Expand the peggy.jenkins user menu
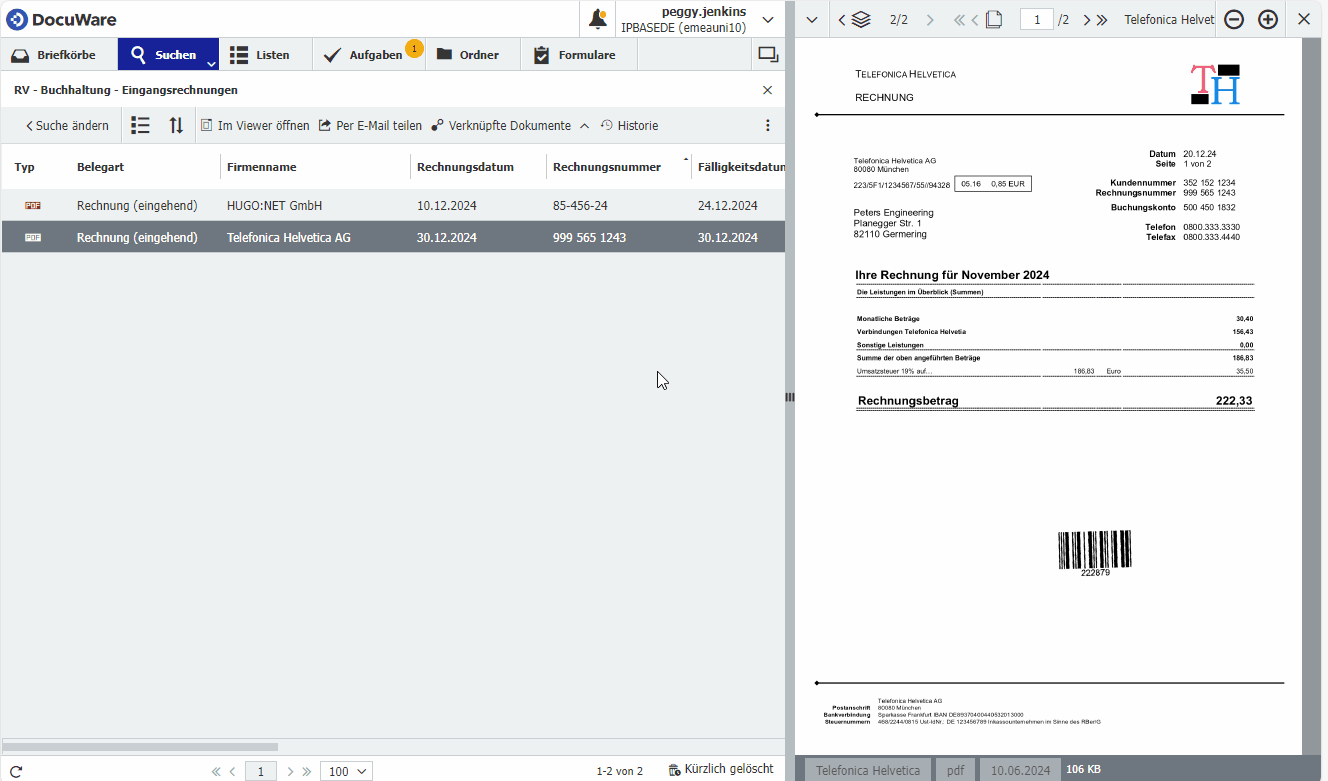The image size is (1328, 781). 767,19
